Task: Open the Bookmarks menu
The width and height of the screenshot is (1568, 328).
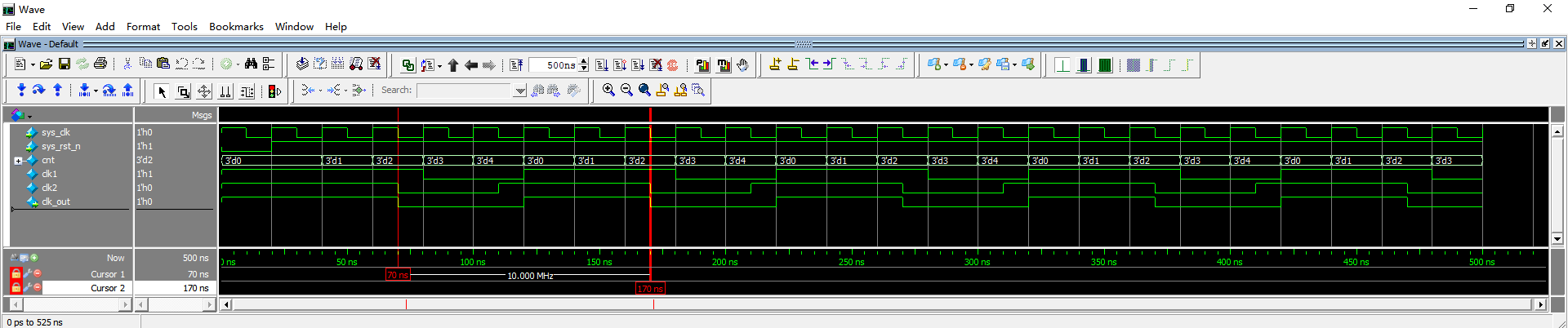Action: [x=236, y=26]
